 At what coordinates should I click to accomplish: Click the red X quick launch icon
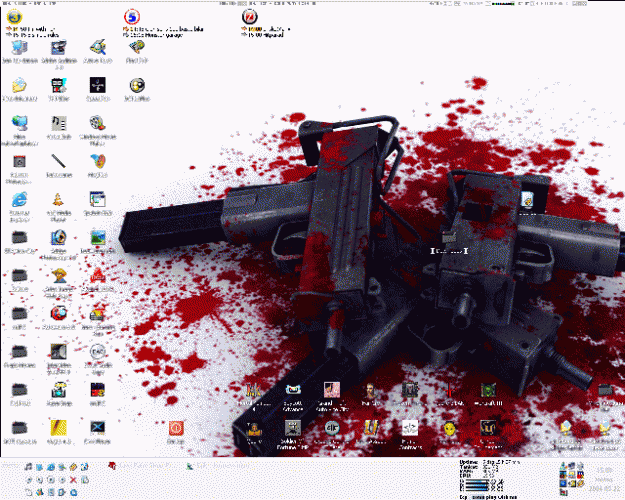point(74,480)
